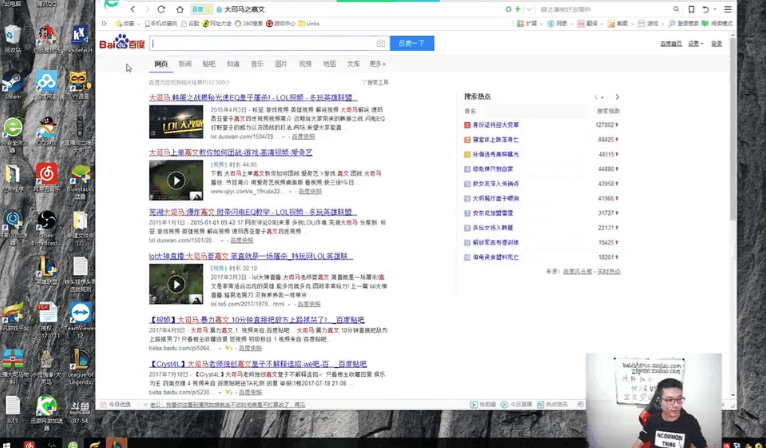Click the 快剪辑 status bar button
Image resolution: width=766 pixels, height=448 pixels.
point(483,405)
